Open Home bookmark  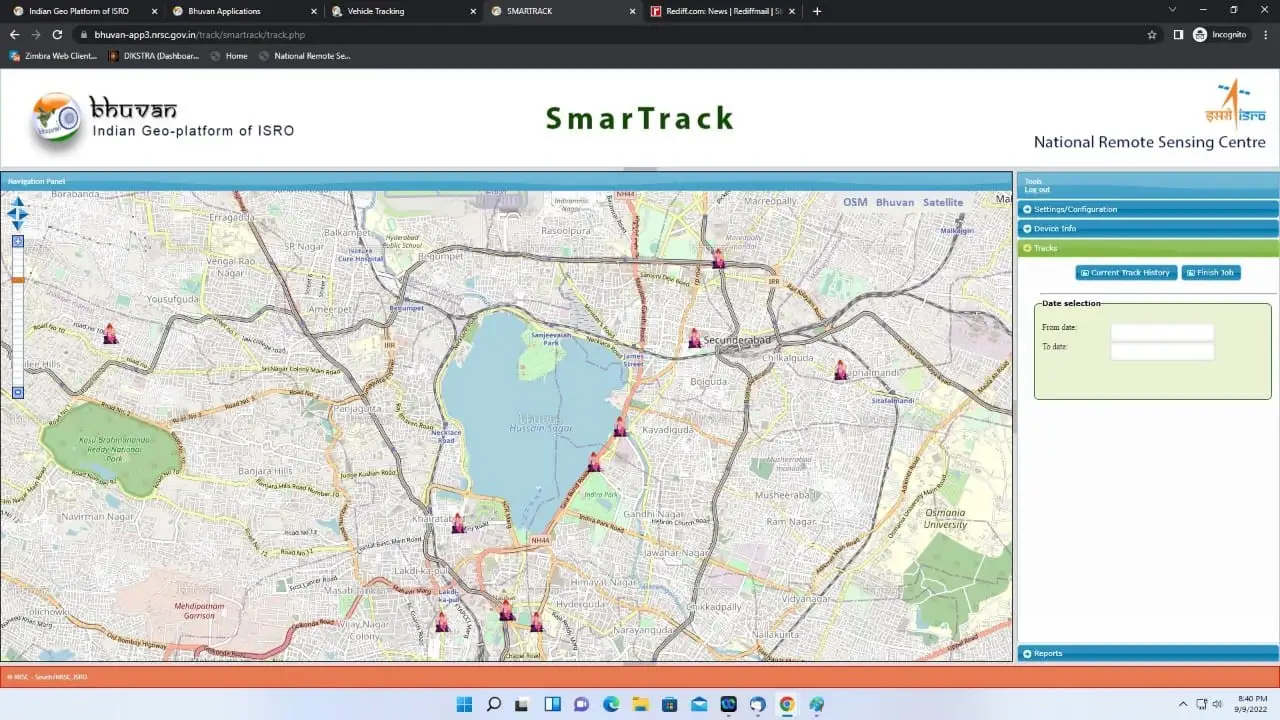pyautogui.click(x=229, y=56)
